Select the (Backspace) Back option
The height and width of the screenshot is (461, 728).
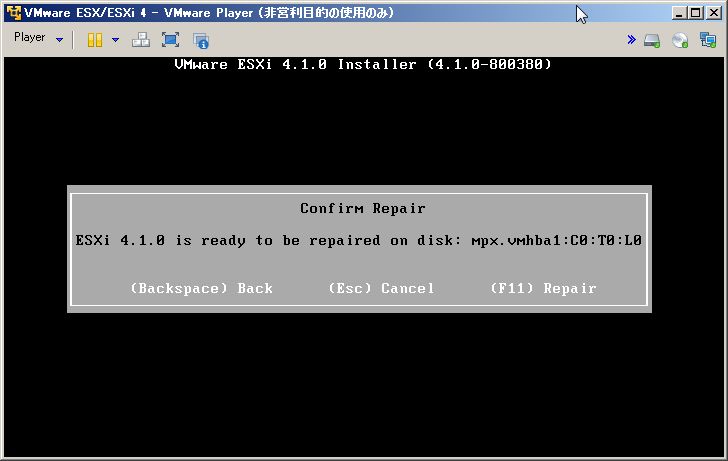201,288
